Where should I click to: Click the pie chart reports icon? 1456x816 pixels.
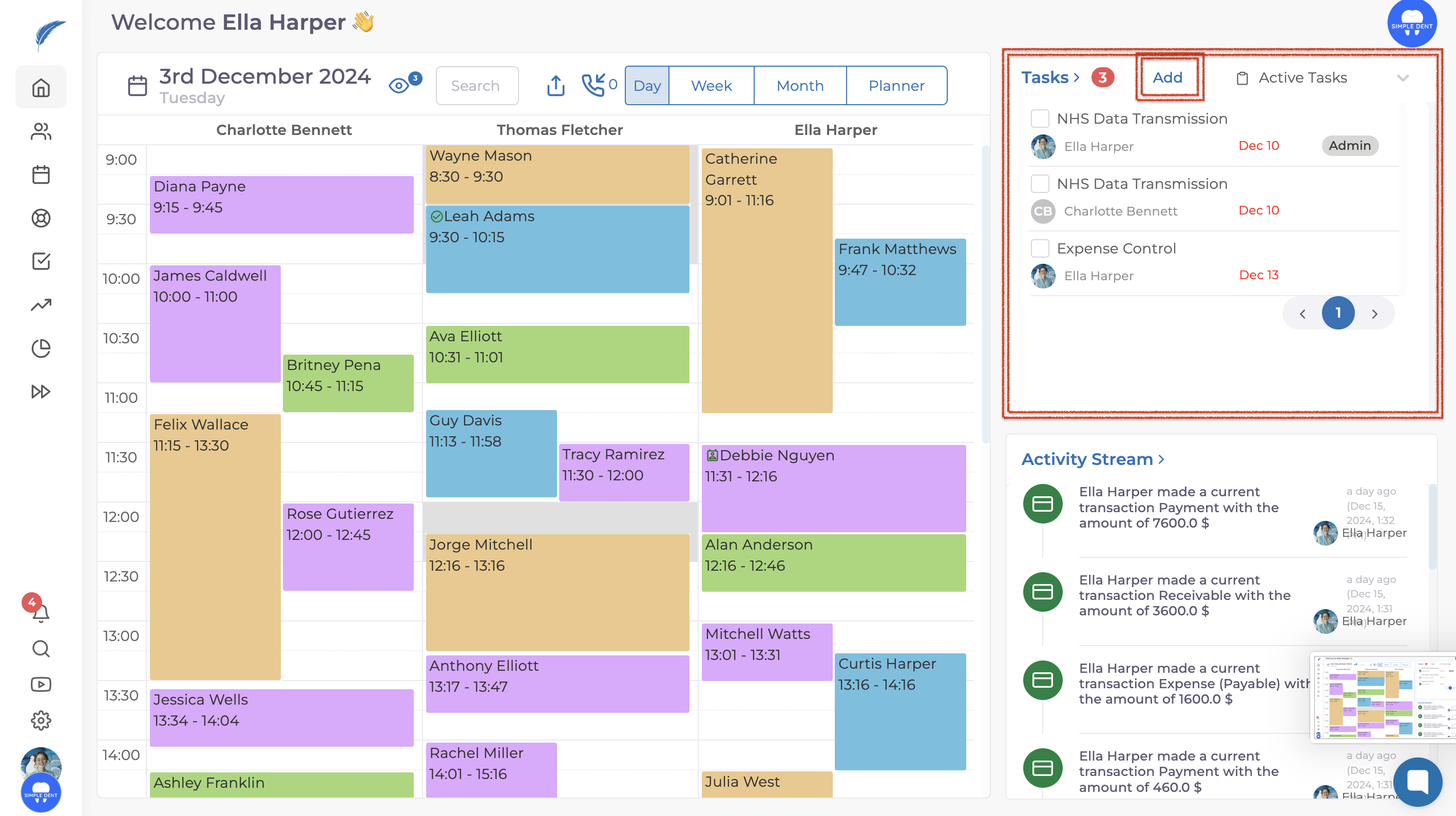[x=41, y=348]
